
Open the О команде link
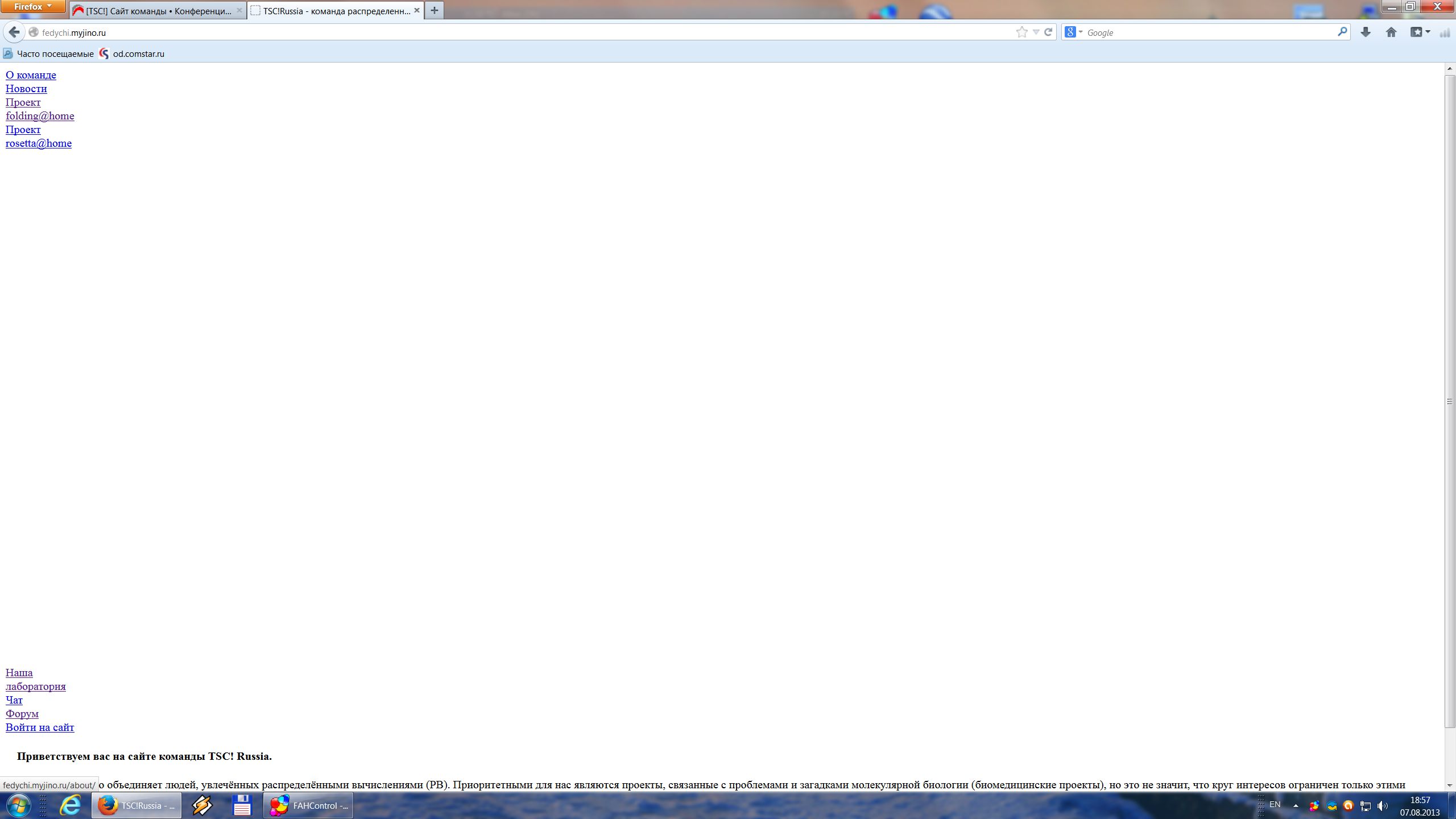31,75
